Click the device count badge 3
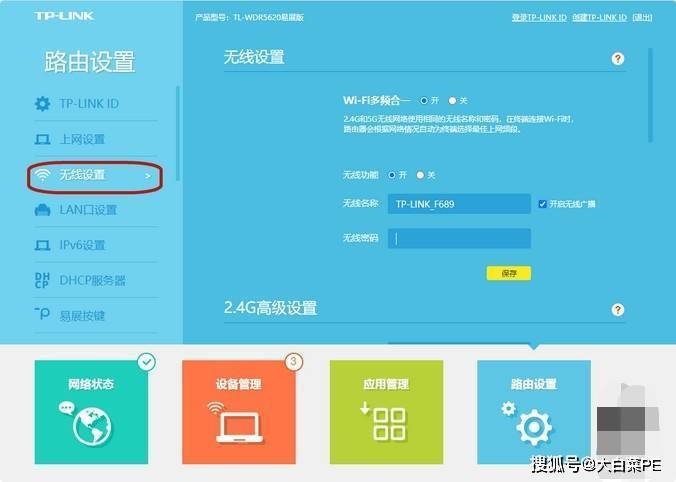676x482 pixels. coord(294,362)
